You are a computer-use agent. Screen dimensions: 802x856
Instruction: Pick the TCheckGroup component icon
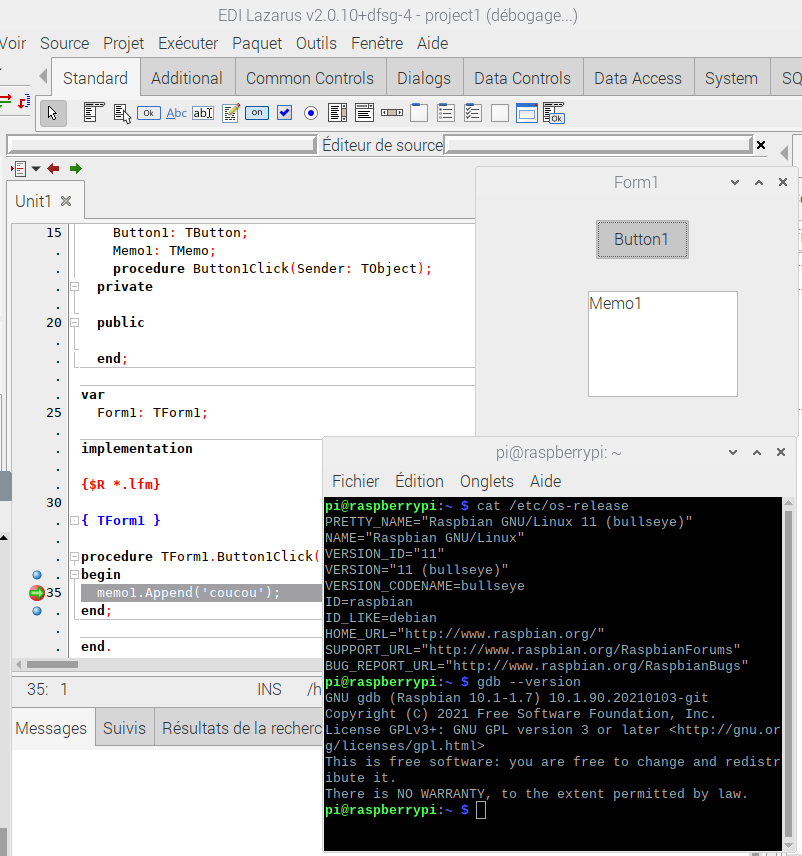click(x=473, y=113)
